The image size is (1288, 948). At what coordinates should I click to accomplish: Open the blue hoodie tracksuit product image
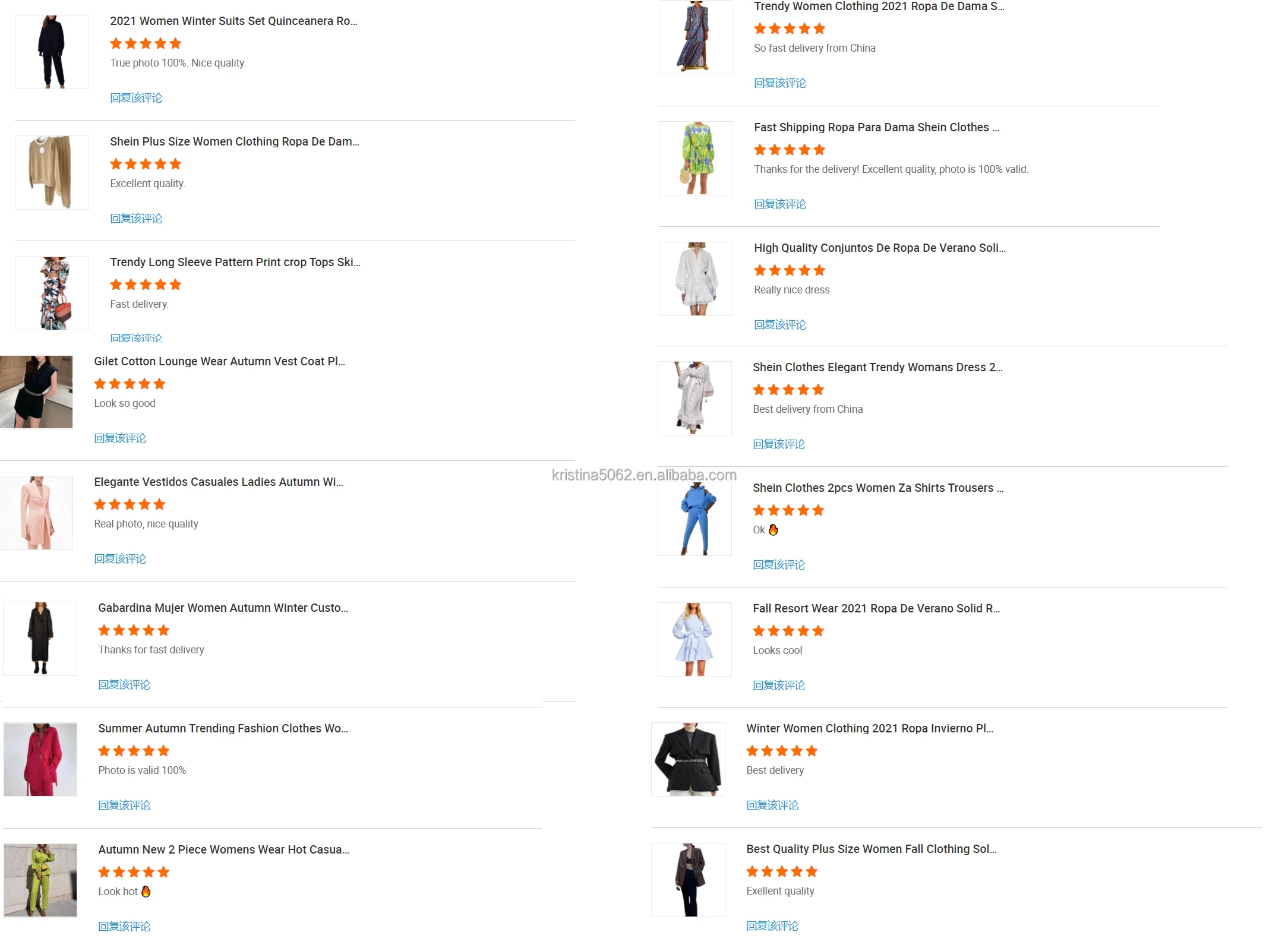694,519
